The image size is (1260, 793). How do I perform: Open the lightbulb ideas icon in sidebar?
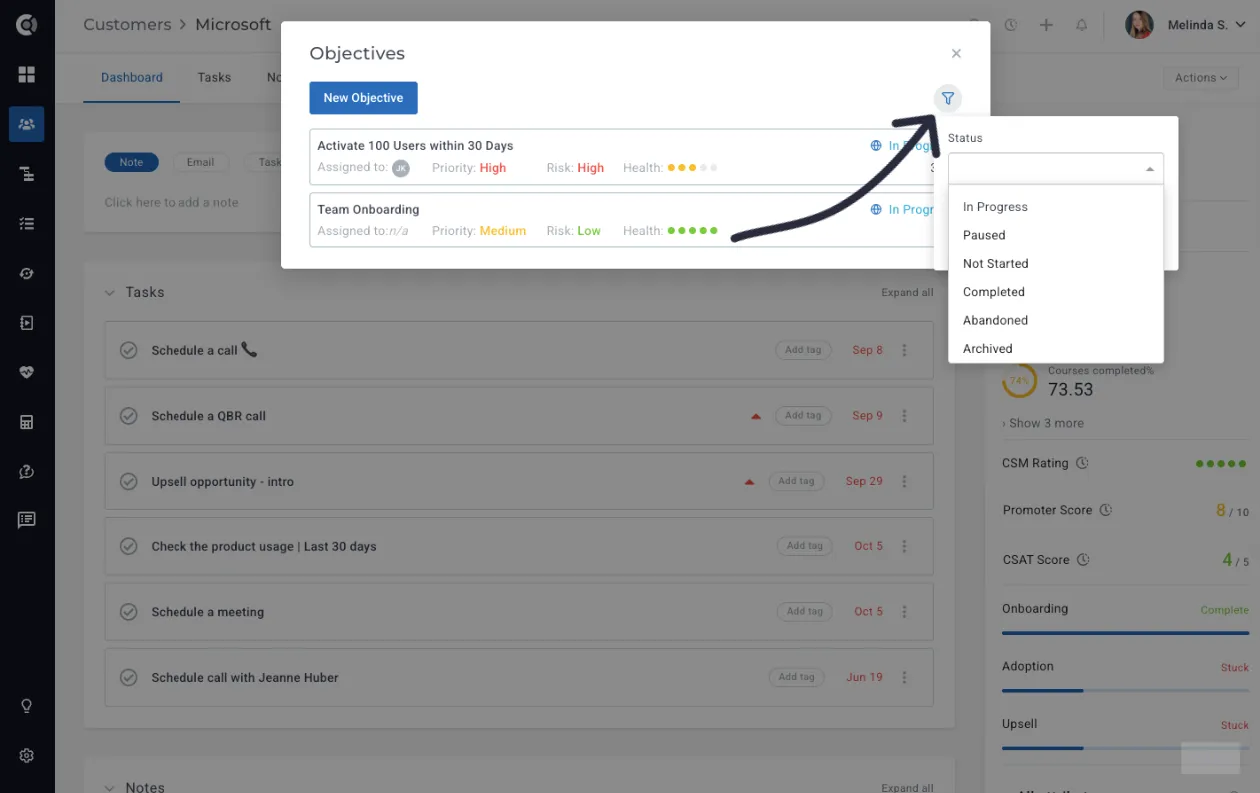[27, 706]
